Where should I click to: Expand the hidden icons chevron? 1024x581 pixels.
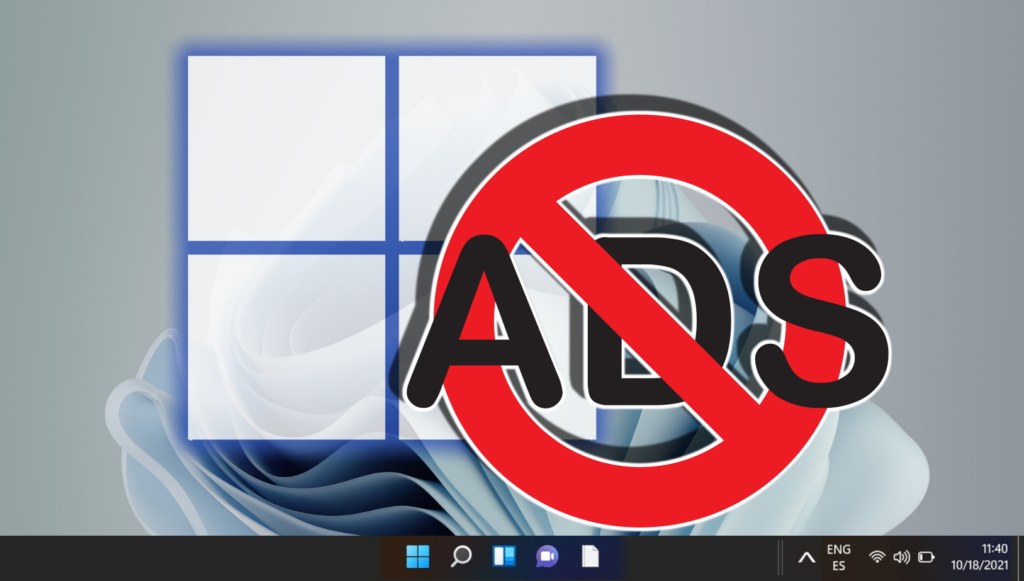[805, 557]
